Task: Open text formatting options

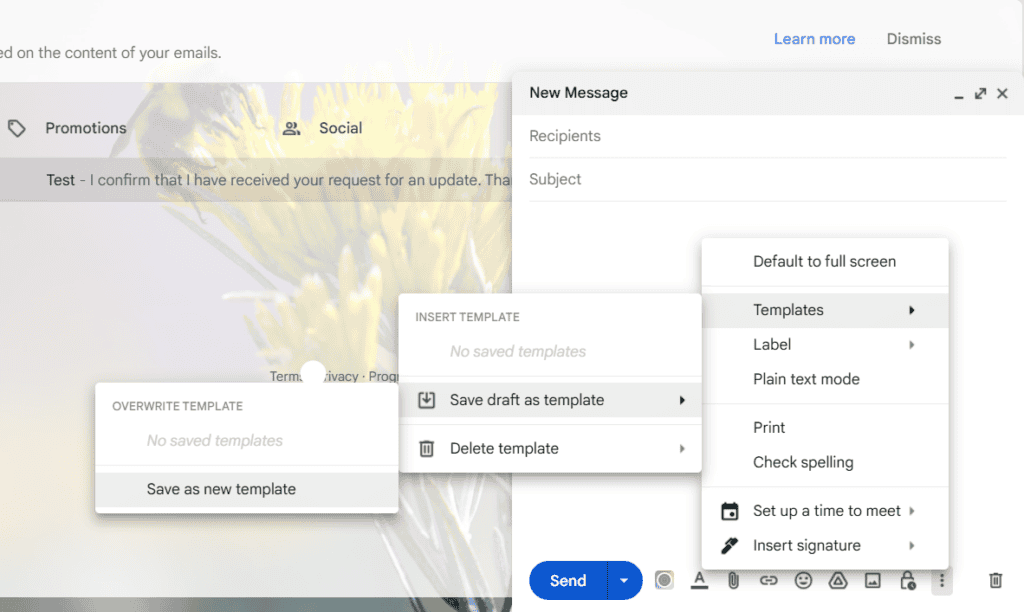Action: click(x=699, y=580)
